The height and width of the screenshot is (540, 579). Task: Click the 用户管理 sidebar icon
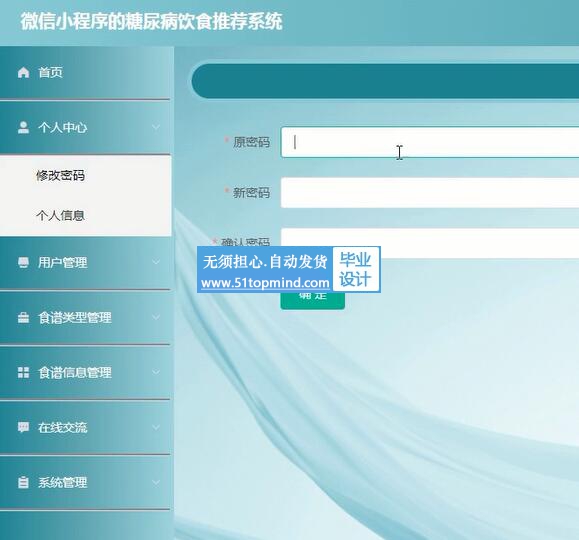23,263
